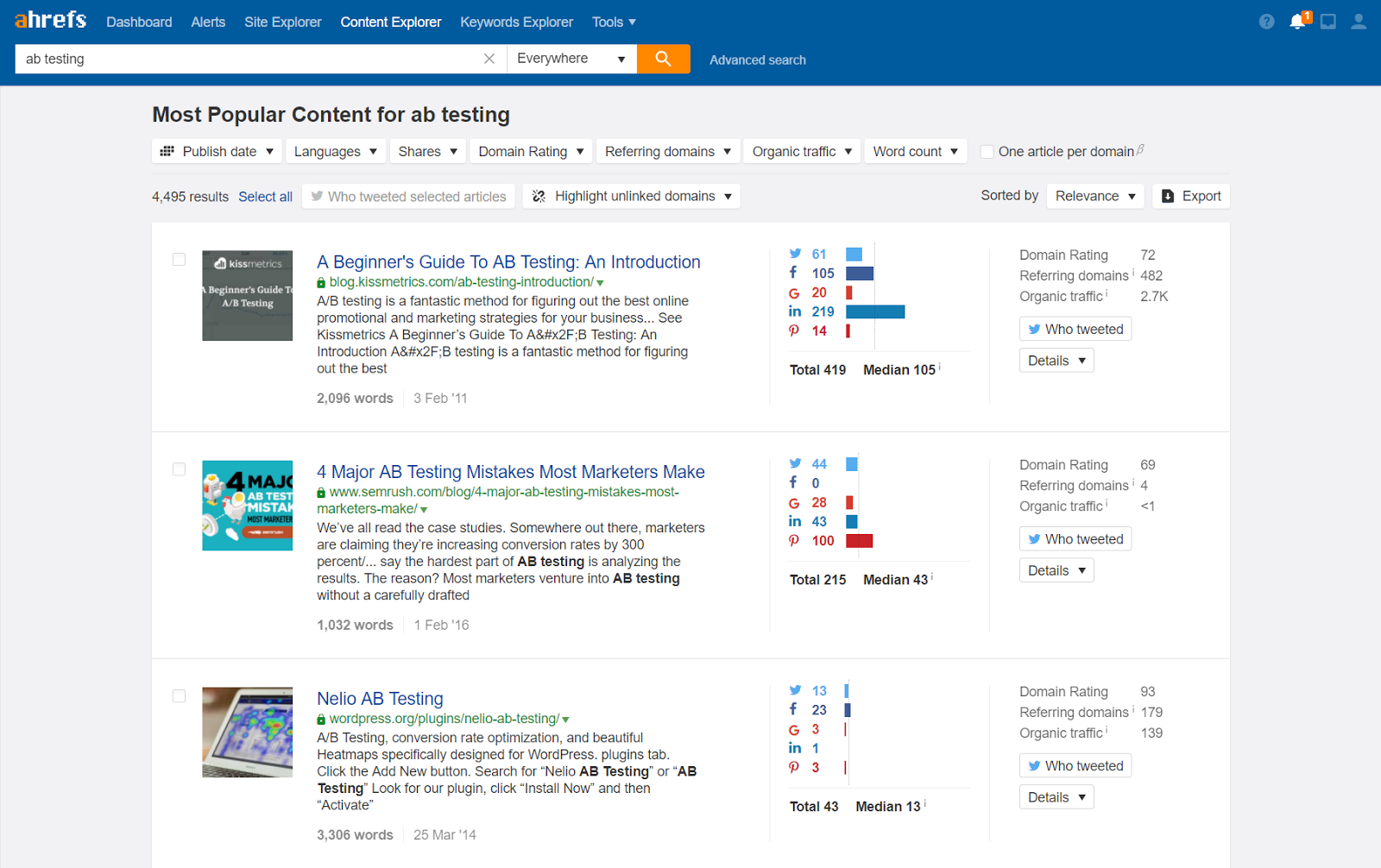The width and height of the screenshot is (1381, 868).
Task: Click Google icon showing 28 shares
Action: pyautogui.click(x=794, y=502)
